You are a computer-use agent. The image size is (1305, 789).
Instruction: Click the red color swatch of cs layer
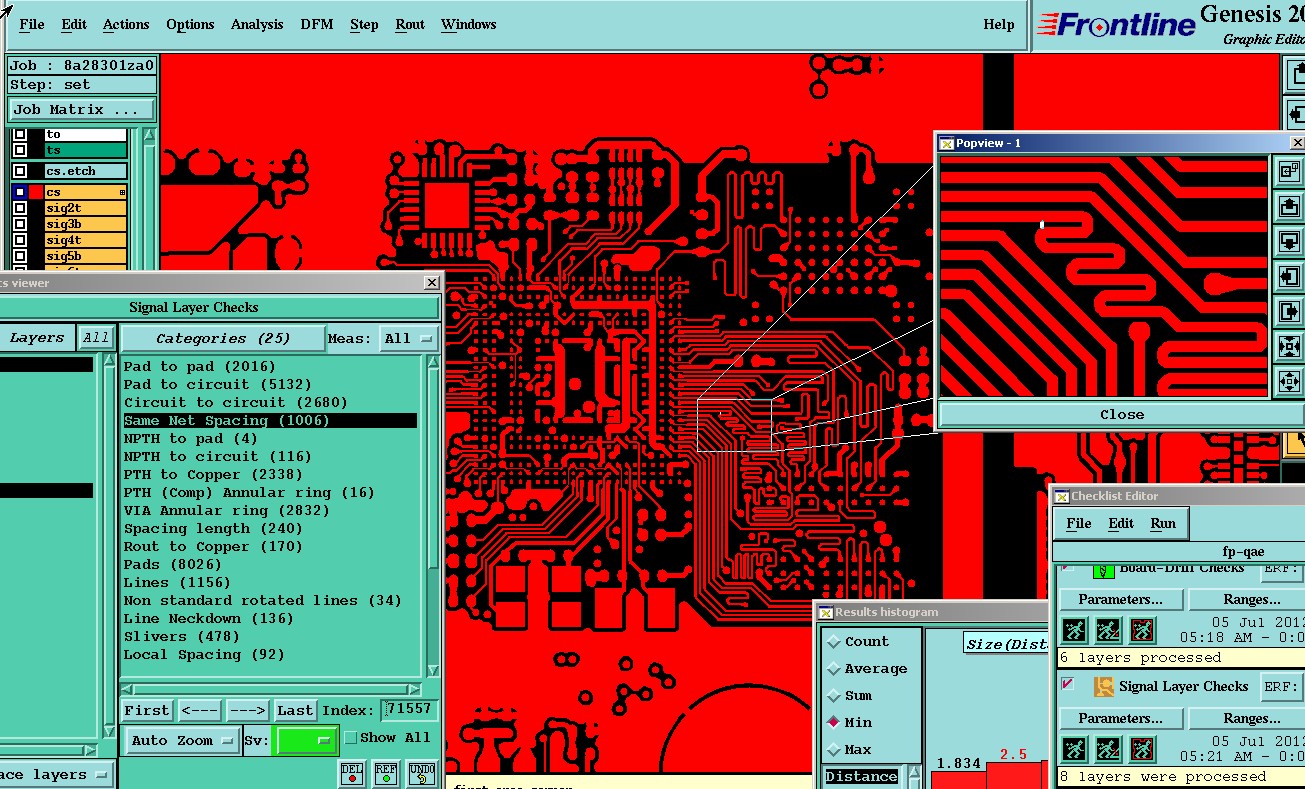coord(36,192)
